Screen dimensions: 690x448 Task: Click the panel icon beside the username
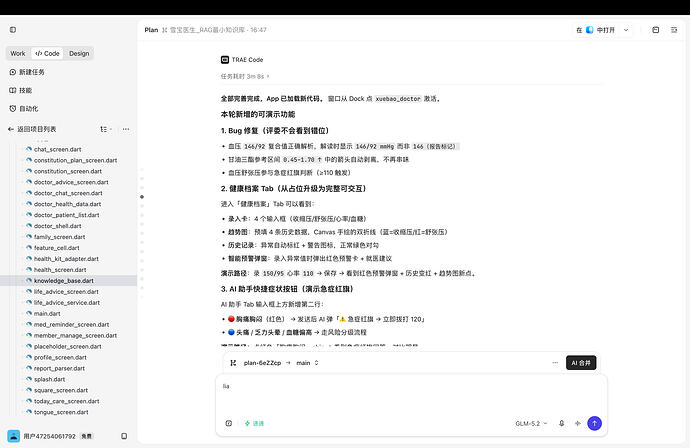(x=124, y=436)
